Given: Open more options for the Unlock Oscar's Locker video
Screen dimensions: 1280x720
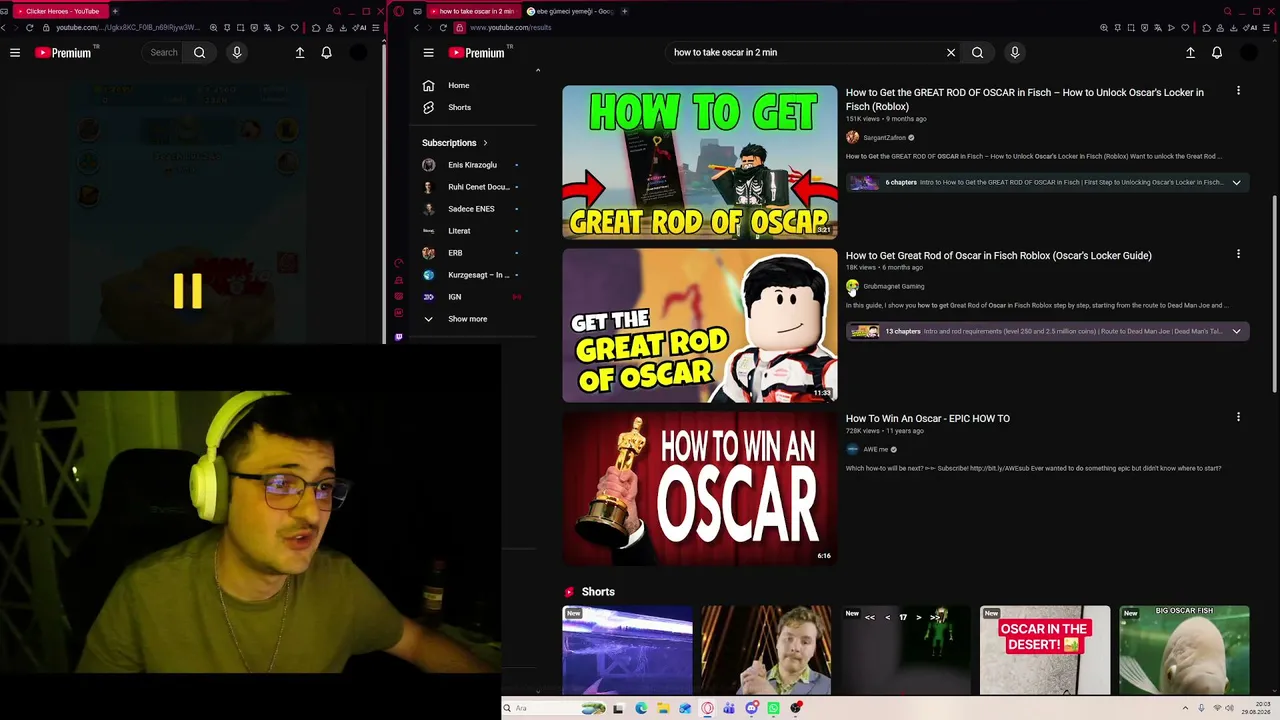Looking at the screenshot, I should 1238,91.
